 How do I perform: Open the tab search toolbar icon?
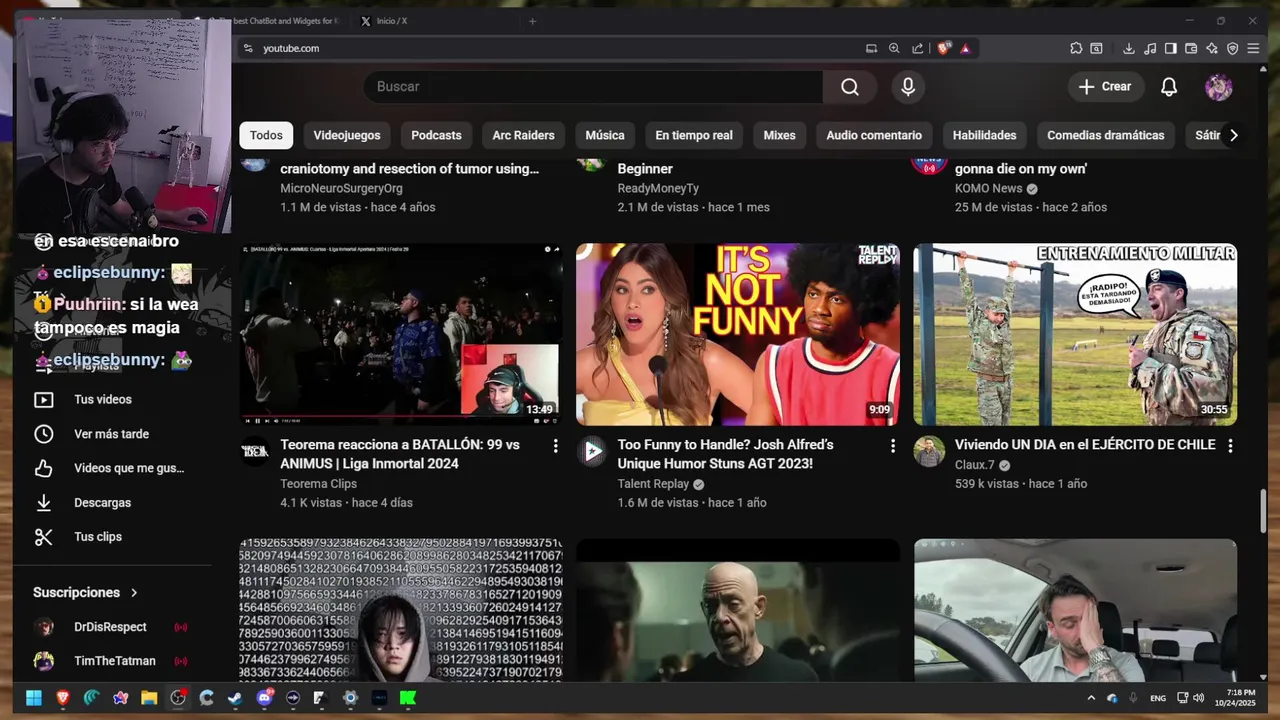pos(1097,48)
